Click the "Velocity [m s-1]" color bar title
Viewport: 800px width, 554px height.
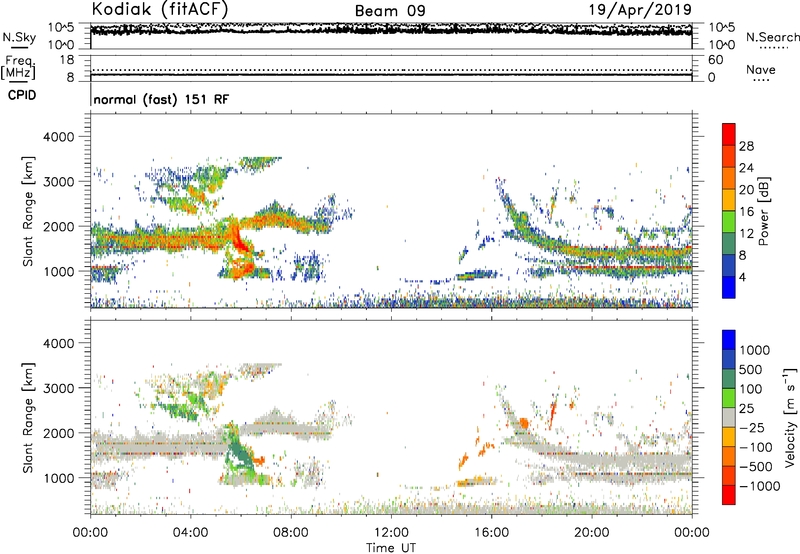pos(790,417)
